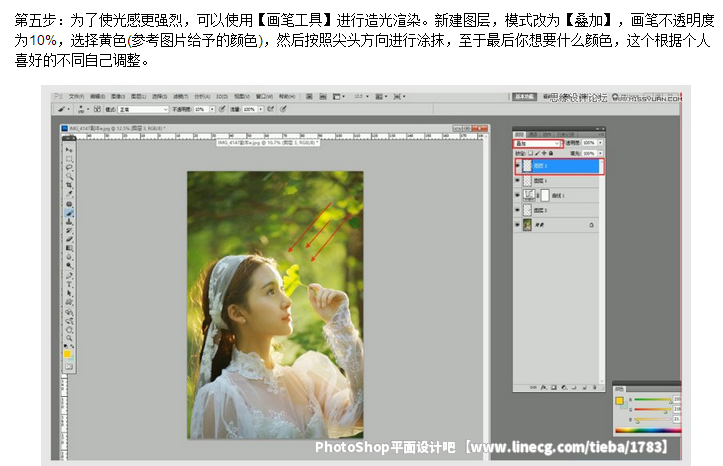The height and width of the screenshot is (466, 723).
Task: Toggle lock transparent pixels
Action: [x=531, y=153]
